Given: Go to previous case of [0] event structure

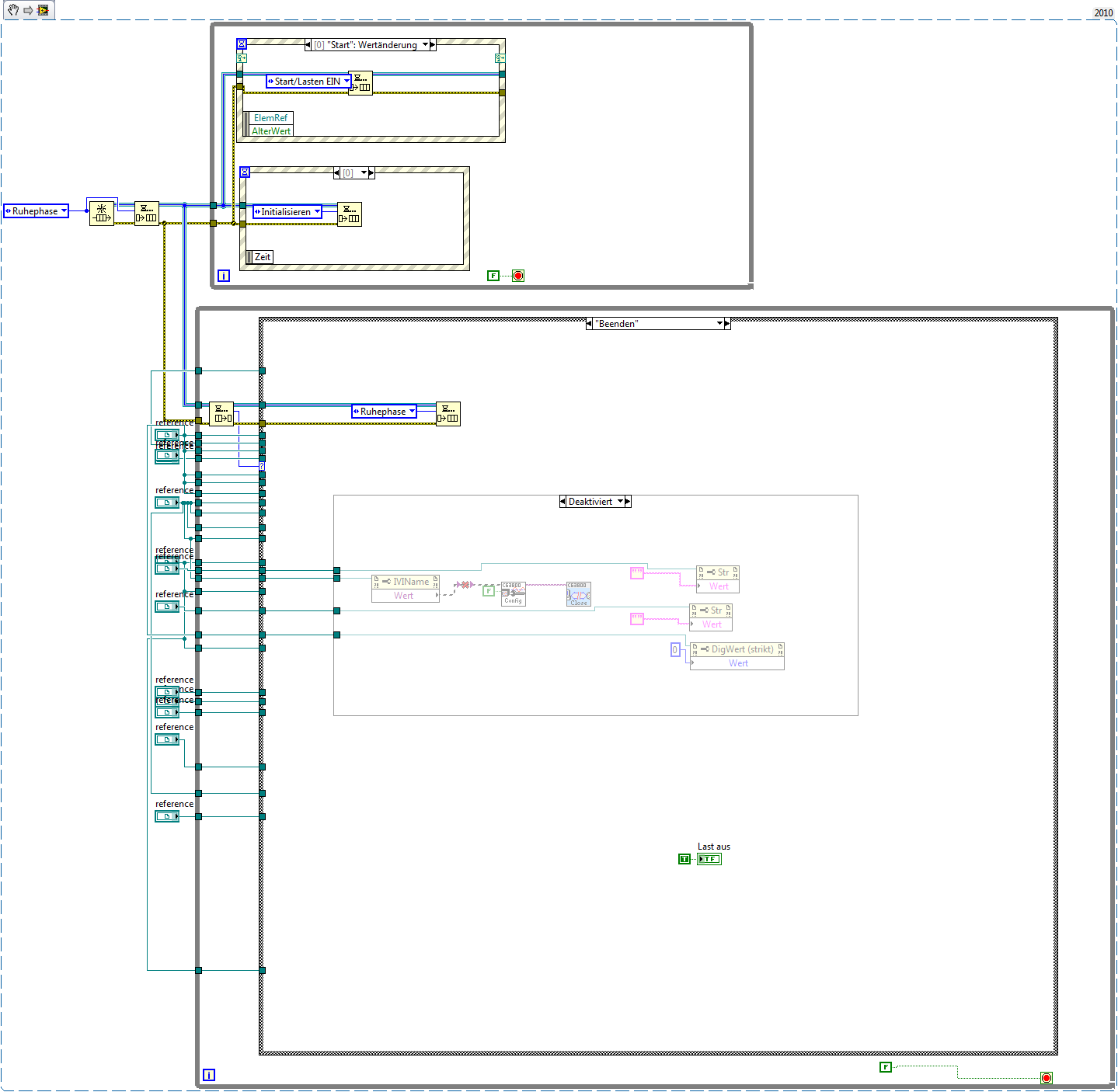Looking at the screenshot, I should pyautogui.click(x=337, y=173).
